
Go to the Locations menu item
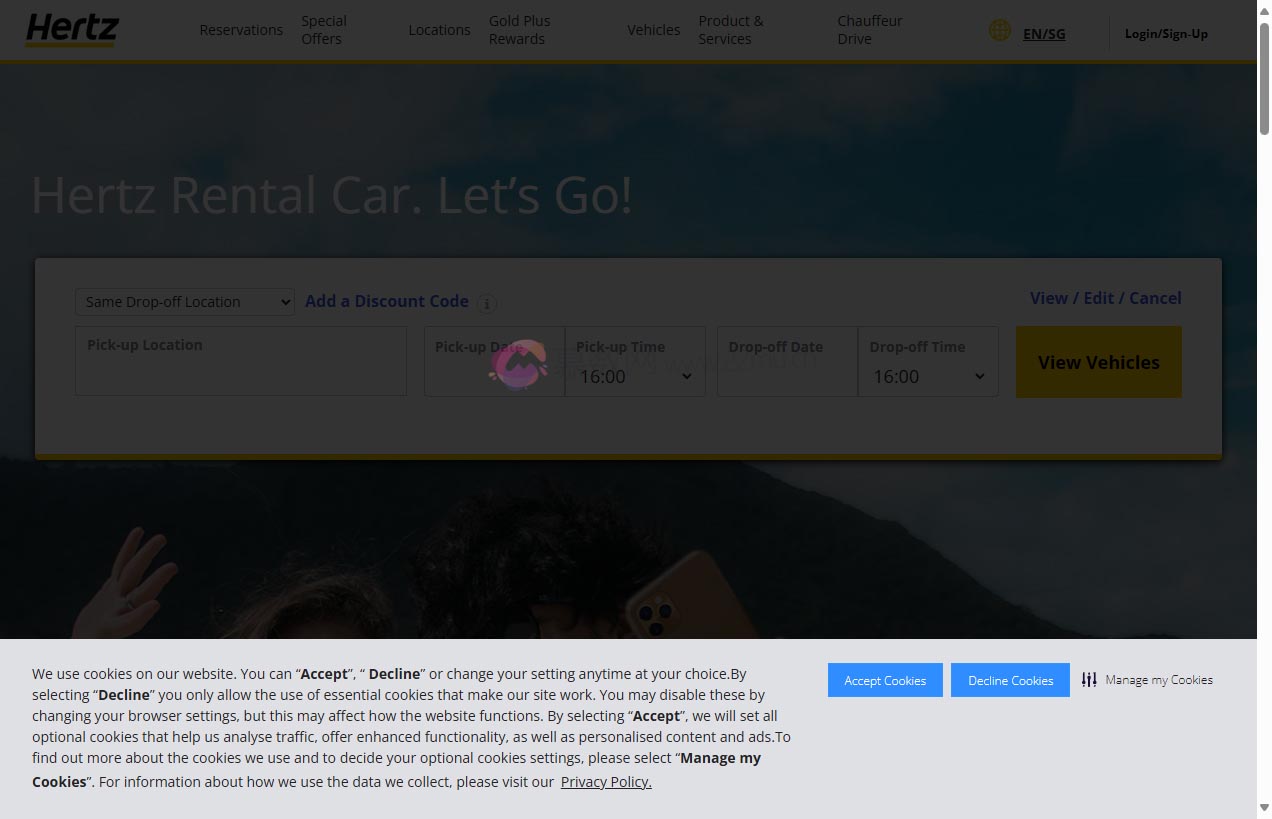(439, 30)
